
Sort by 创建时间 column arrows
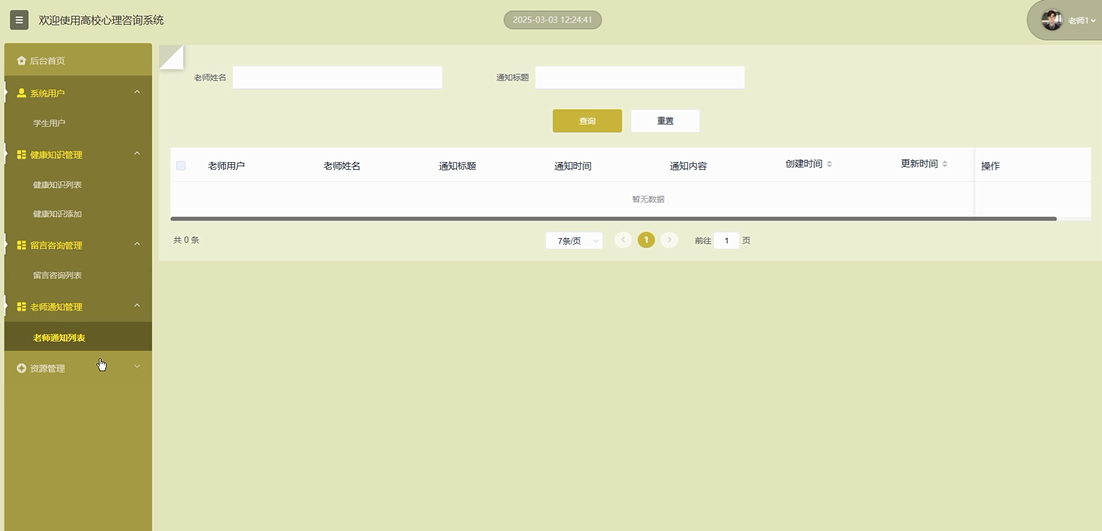coord(829,164)
